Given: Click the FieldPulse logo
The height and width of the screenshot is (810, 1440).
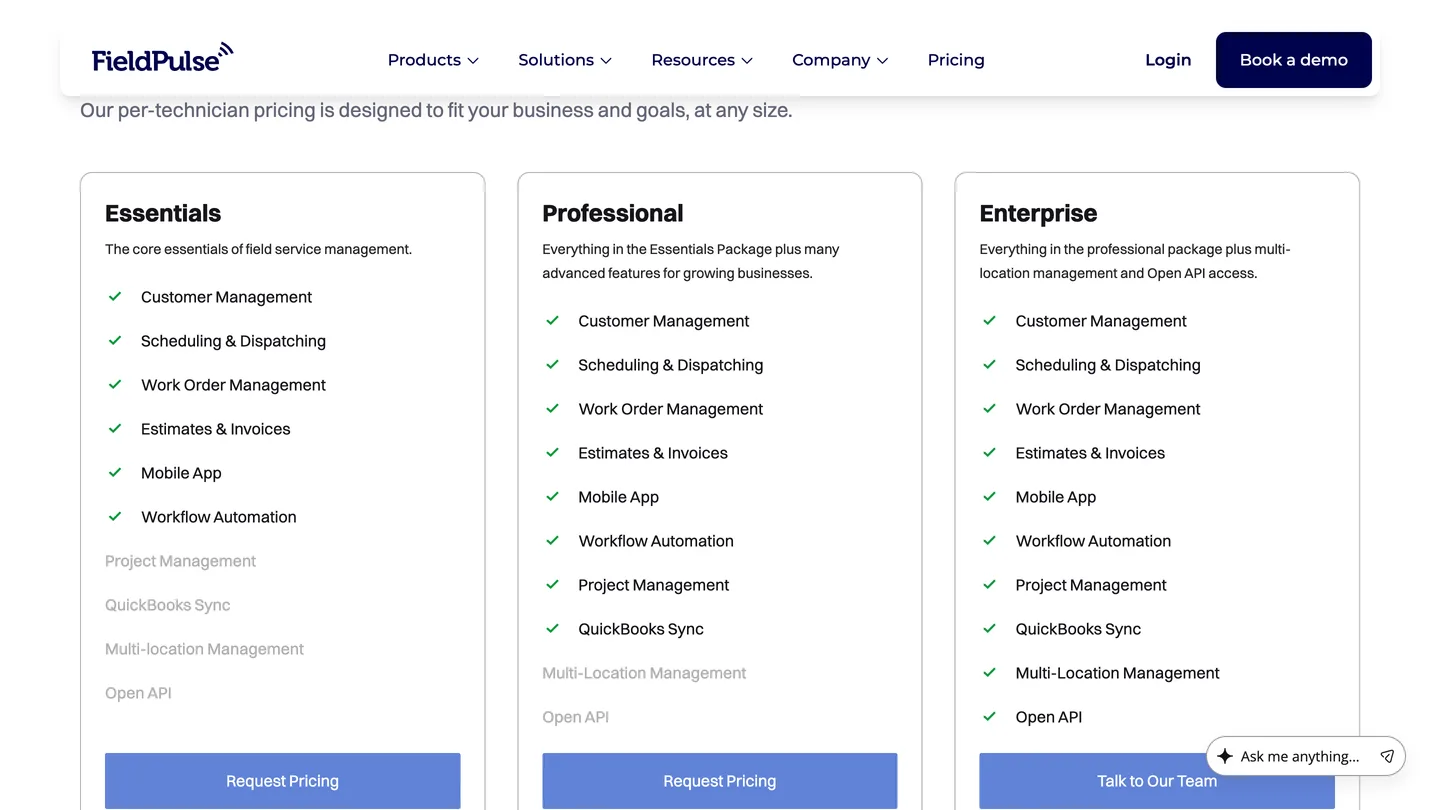Looking at the screenshot, I should 162,58.
